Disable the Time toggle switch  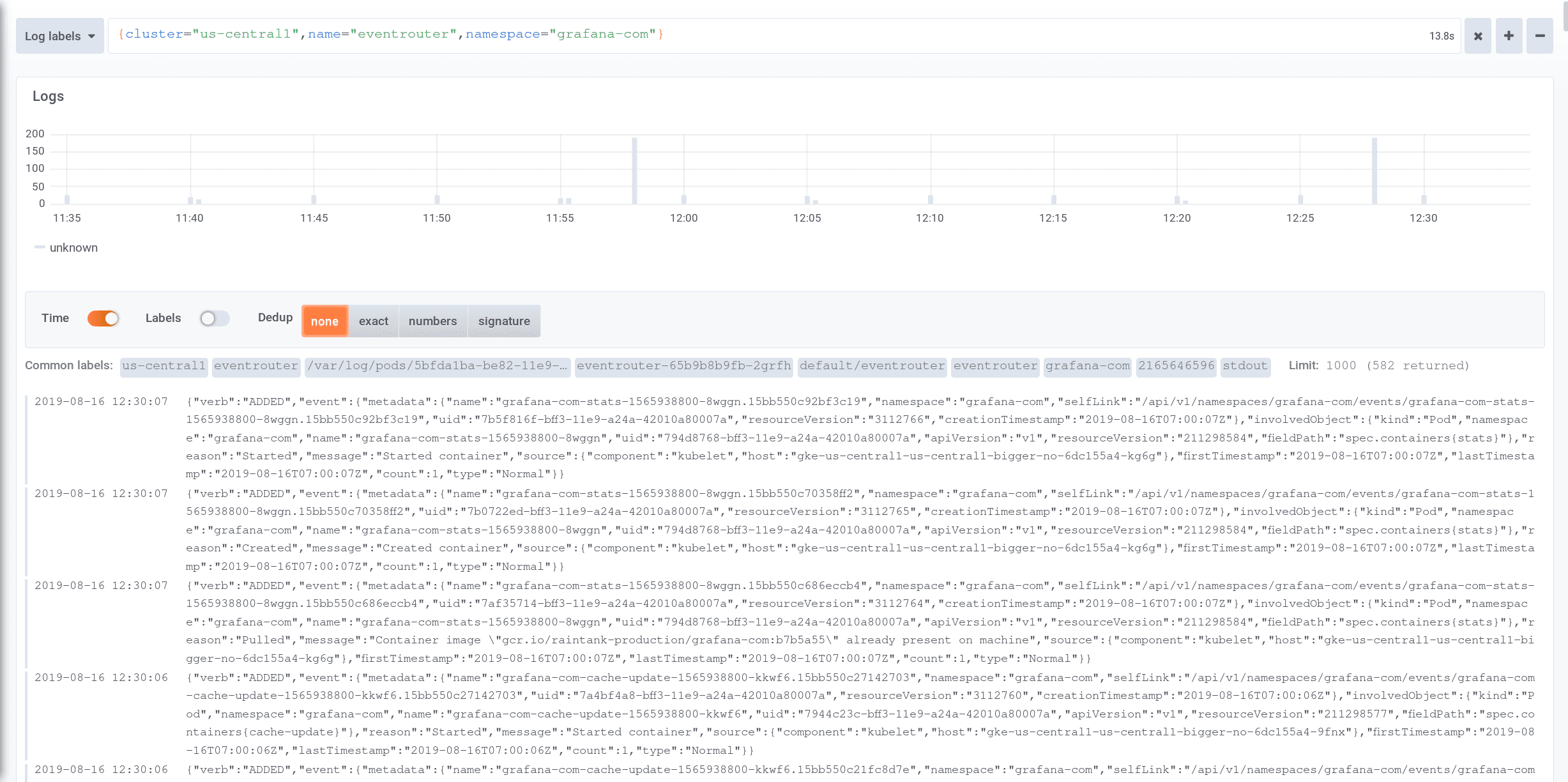click(103, 318)
